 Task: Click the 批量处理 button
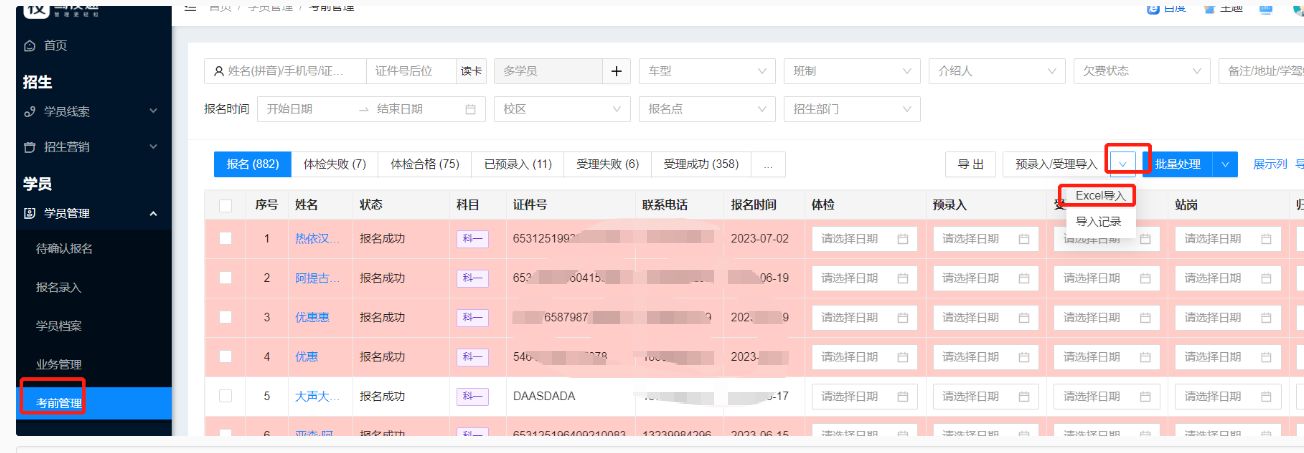tap(1178, 164)
